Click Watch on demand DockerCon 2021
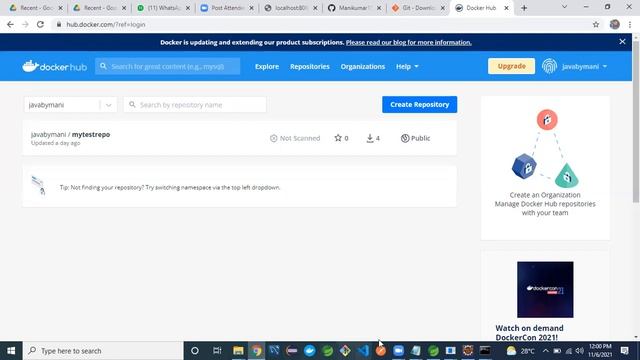The height and width of the screenshot is (360, 640). (529, 333)
